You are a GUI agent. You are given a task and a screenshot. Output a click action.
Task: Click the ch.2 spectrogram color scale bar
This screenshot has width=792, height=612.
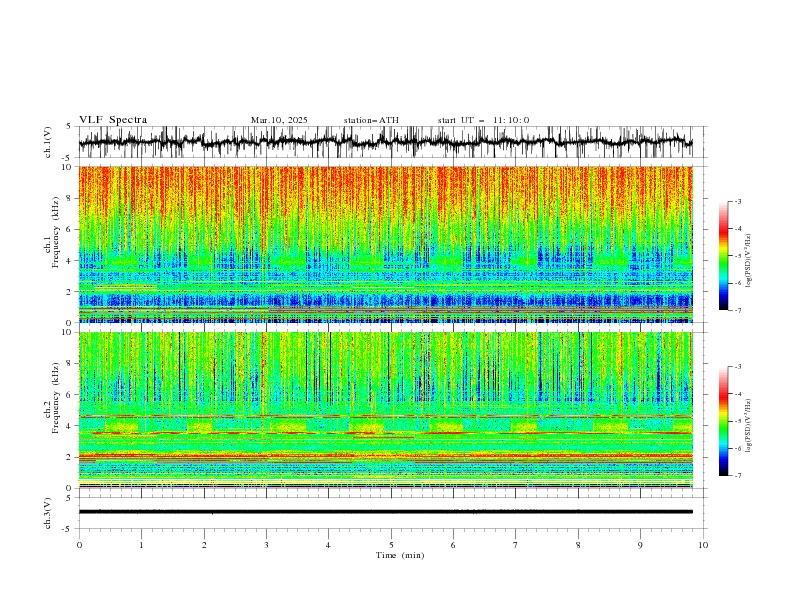pyautogui.click(x=724, y=421)
